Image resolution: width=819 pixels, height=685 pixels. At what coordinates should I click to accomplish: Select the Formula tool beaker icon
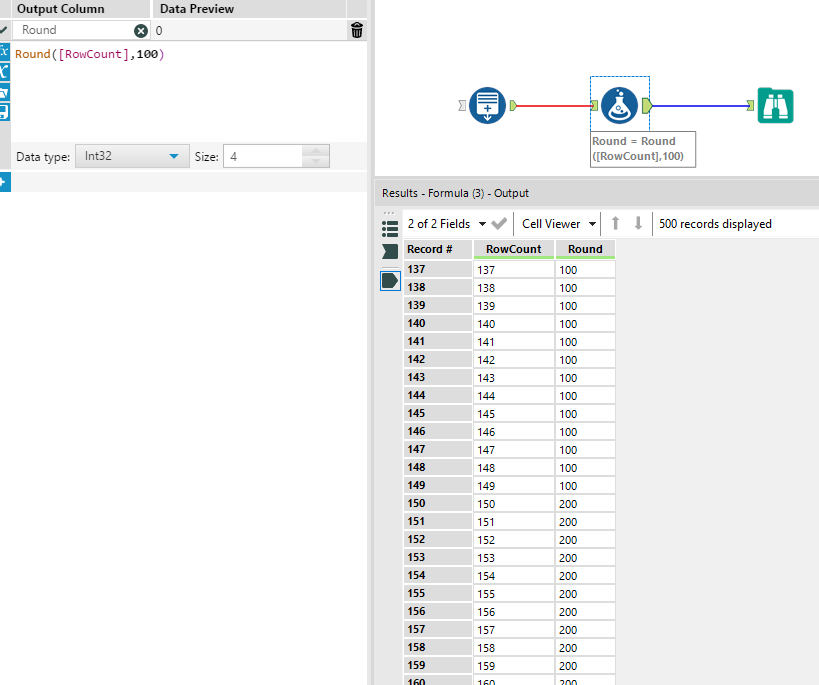[619, 104]
